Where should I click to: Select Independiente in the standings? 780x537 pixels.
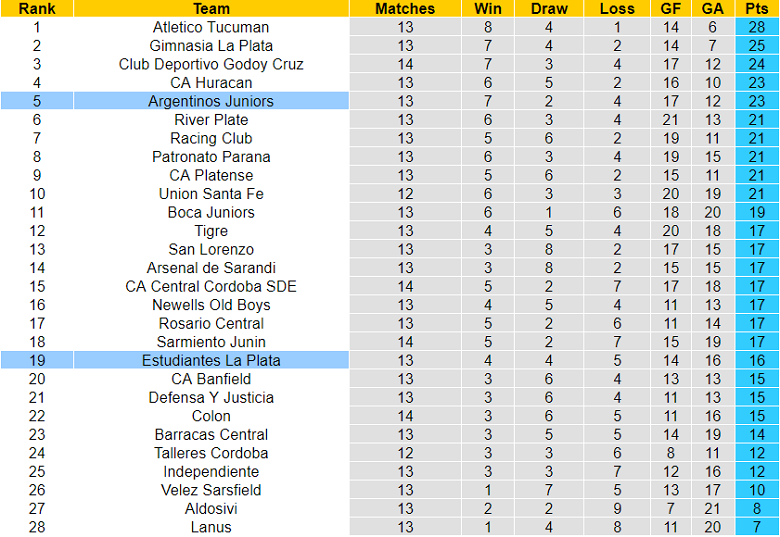[211, 471]
